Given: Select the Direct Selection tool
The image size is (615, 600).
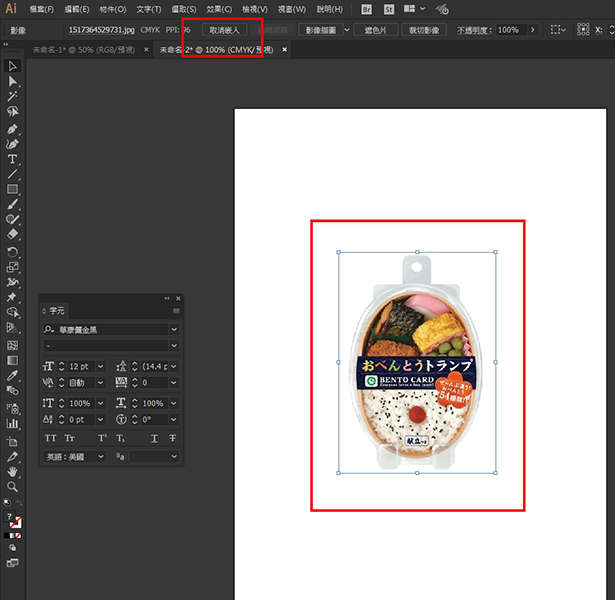Looking at the screenshot, I should 13,81.
